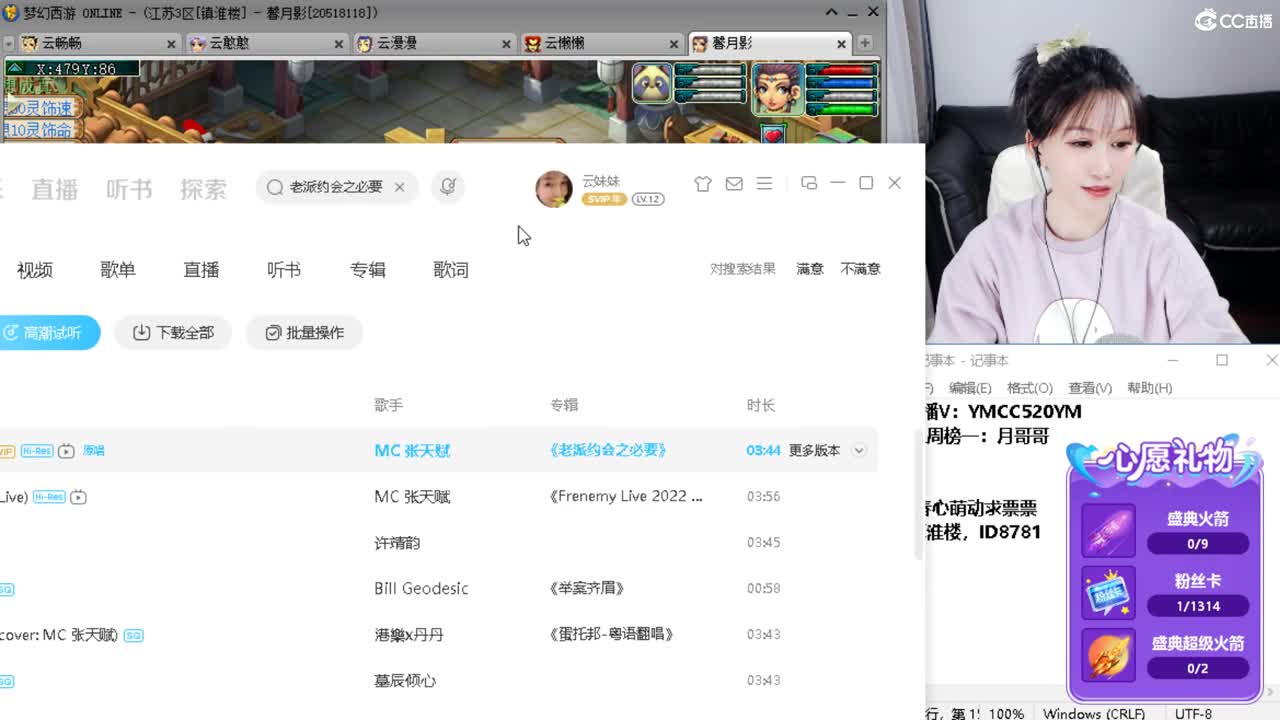Open the 探索 section in top navigation
This screenshot has height=720, width=1280.
click(x=204, y=189)
